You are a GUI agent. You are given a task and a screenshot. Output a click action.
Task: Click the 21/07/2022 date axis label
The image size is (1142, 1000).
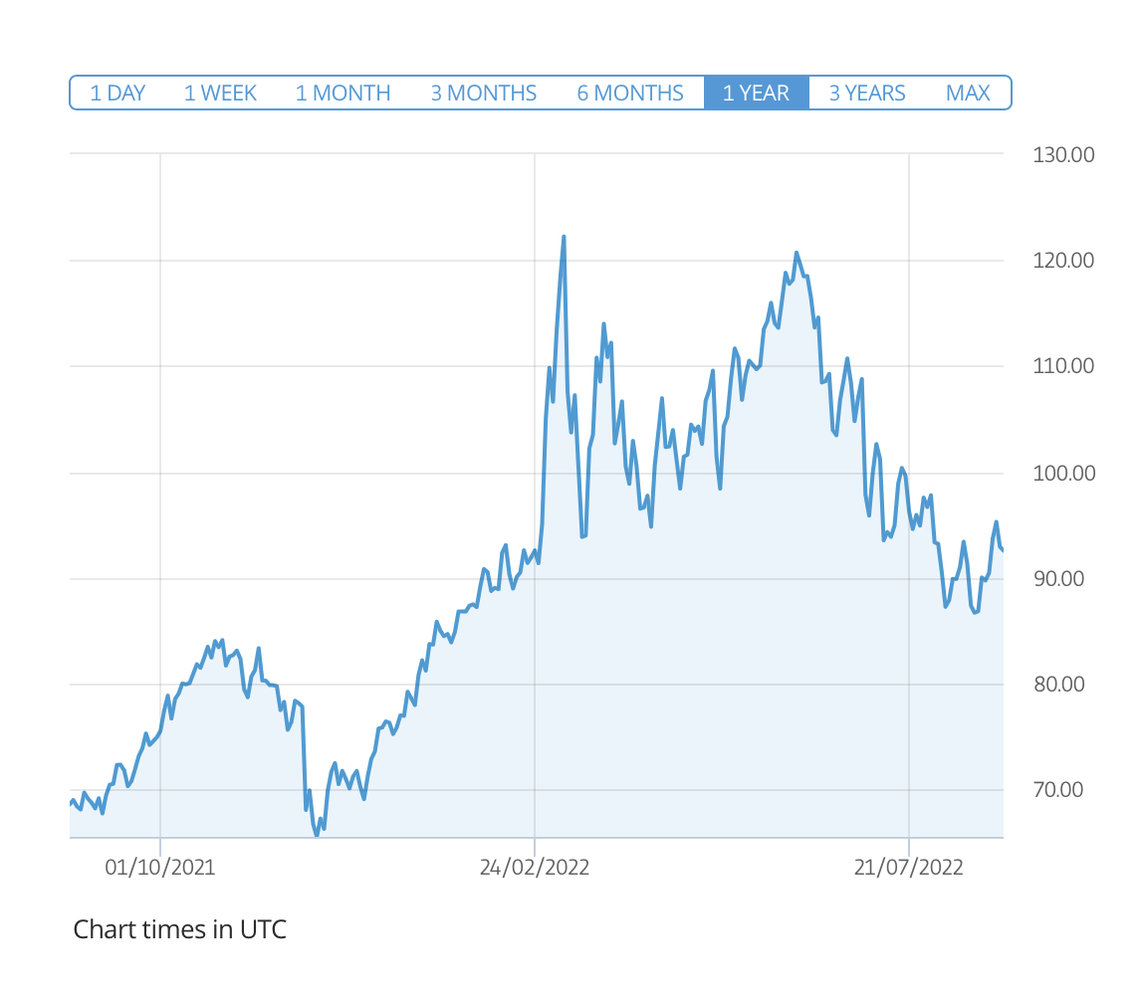[909, 867]
